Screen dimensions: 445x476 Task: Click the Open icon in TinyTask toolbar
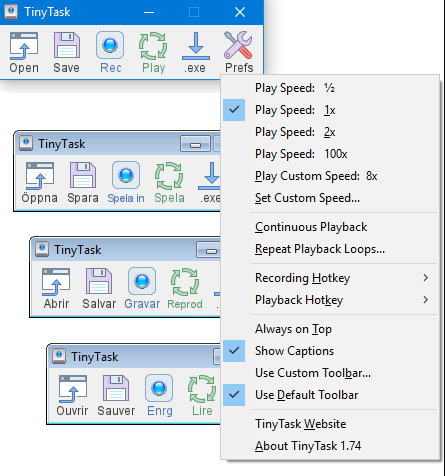[x=24, y=46]
